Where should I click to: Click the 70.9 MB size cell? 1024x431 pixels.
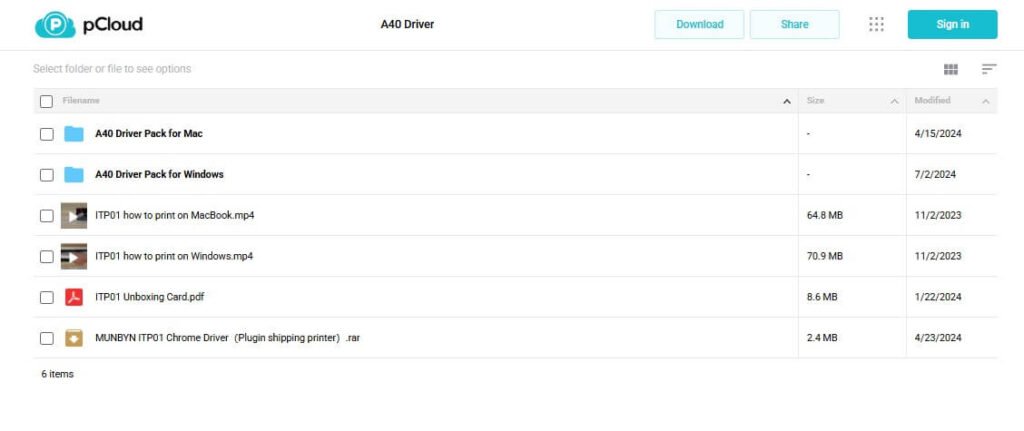point(825,256)
